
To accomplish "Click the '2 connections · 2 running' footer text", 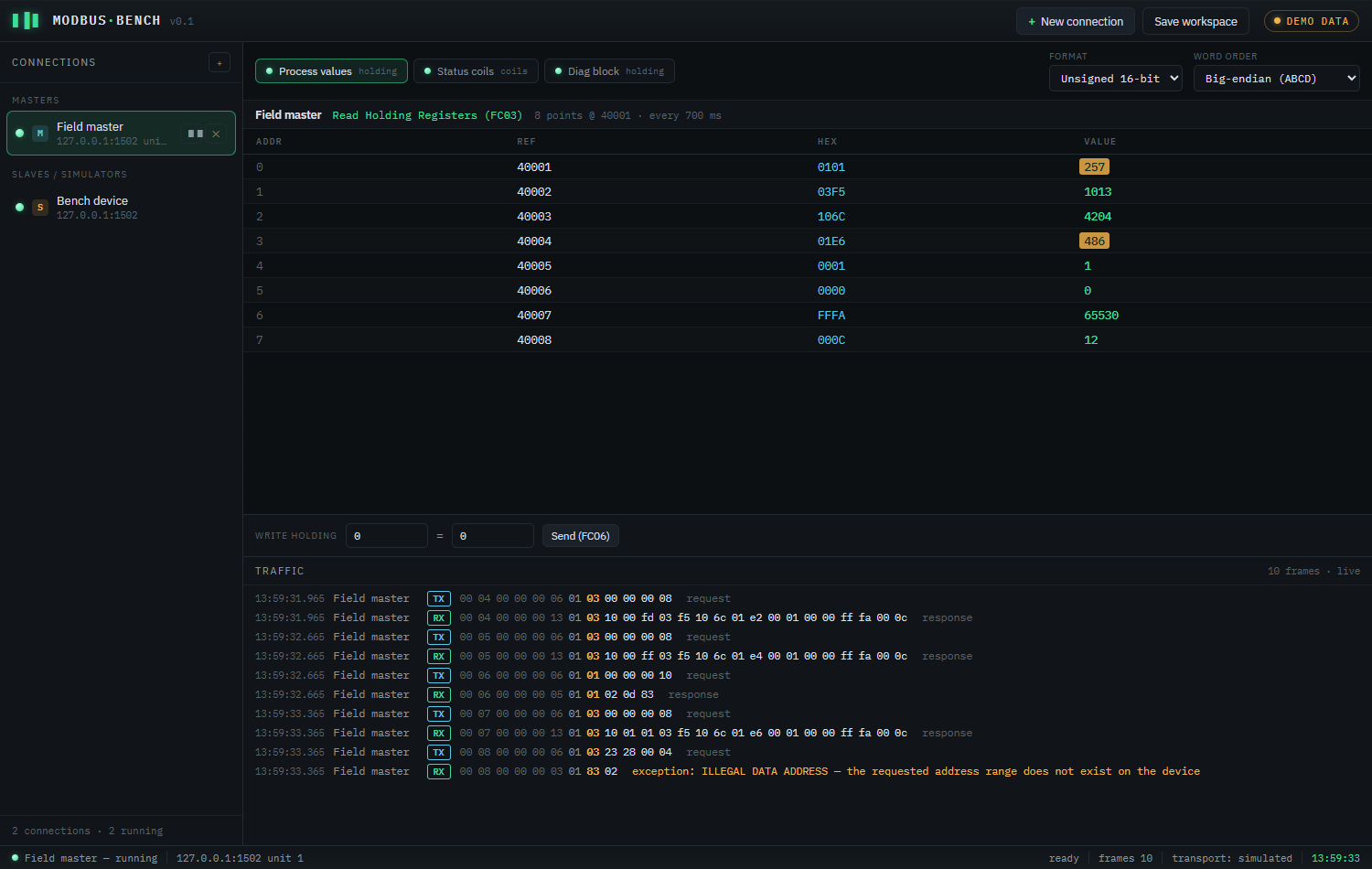I will tap(88, 831).
